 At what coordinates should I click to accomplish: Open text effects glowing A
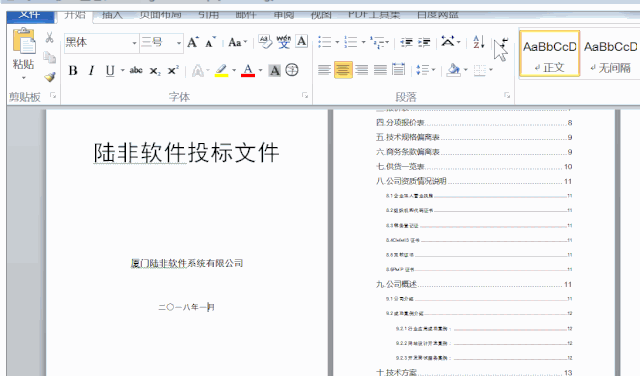point(198,71)
